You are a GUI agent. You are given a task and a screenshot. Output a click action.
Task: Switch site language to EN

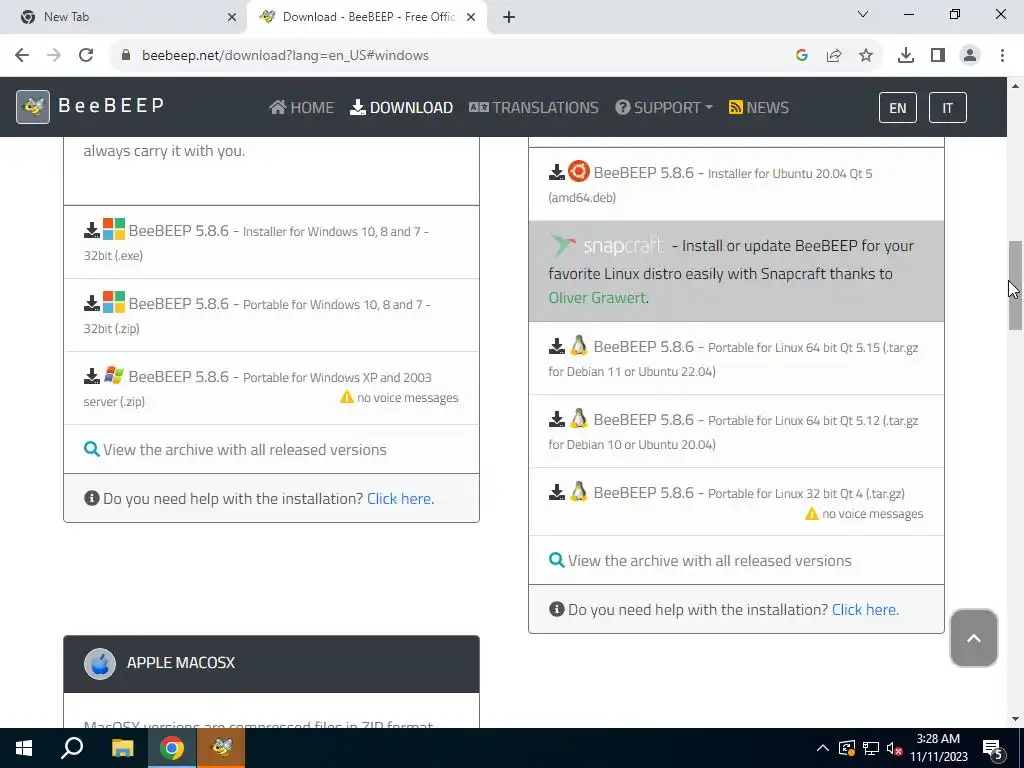(x=897, y=108)
